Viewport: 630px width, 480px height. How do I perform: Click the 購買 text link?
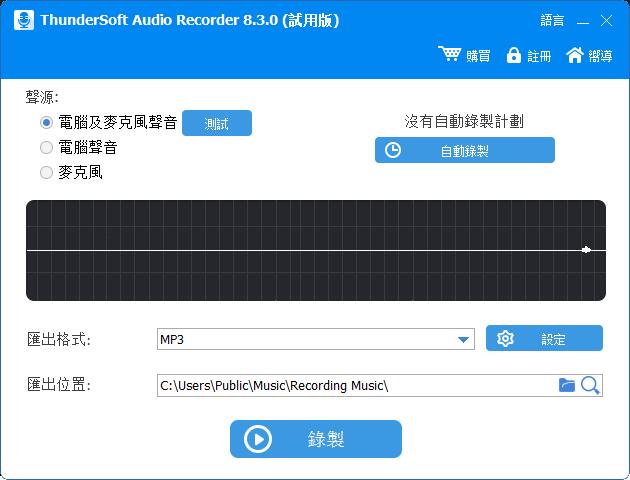point(478,56)
